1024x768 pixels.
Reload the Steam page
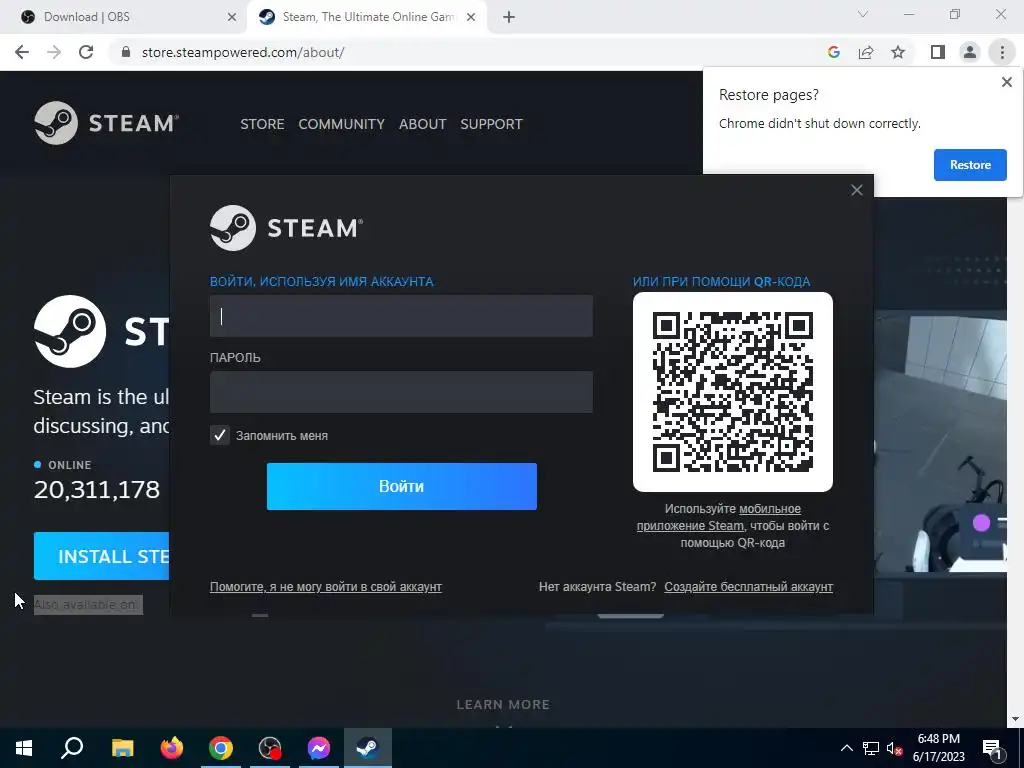[x=86, y=52]
